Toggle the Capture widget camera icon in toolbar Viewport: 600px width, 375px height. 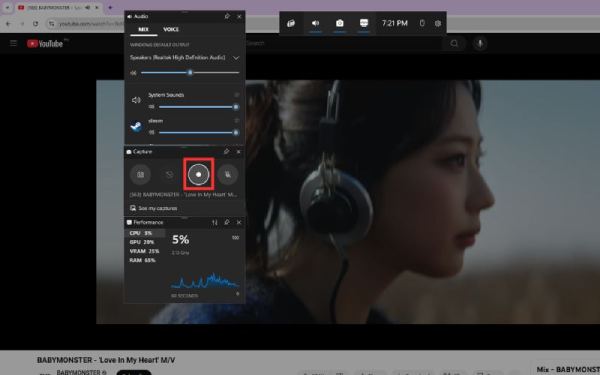339,23
